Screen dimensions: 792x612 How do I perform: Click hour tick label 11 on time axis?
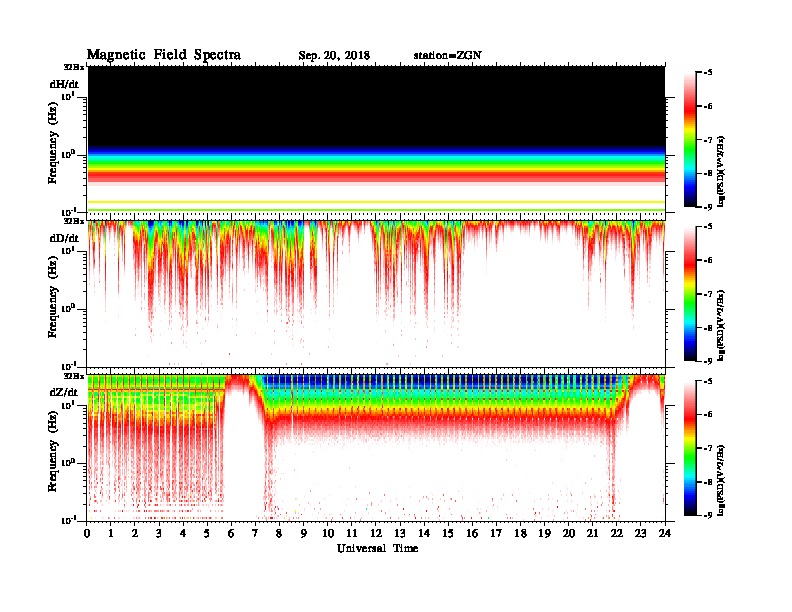[352, 533]
